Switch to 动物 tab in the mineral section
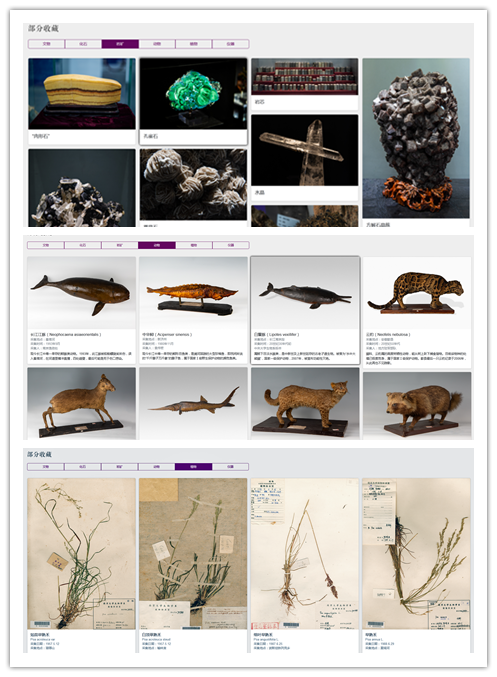The width and height of the screenshot is (497, 677). 157,44
